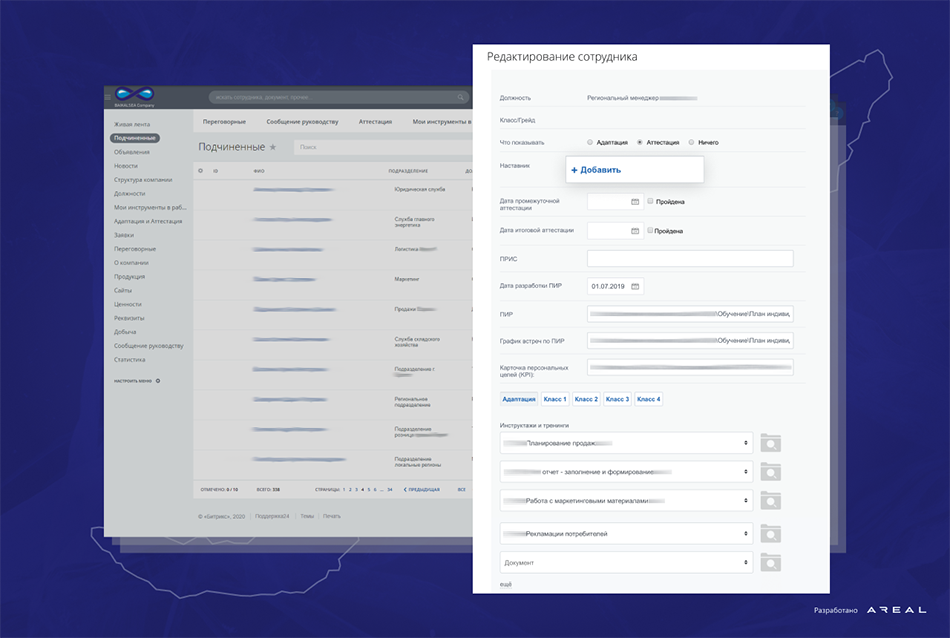Switch to the Класс 1 tab

554,399
